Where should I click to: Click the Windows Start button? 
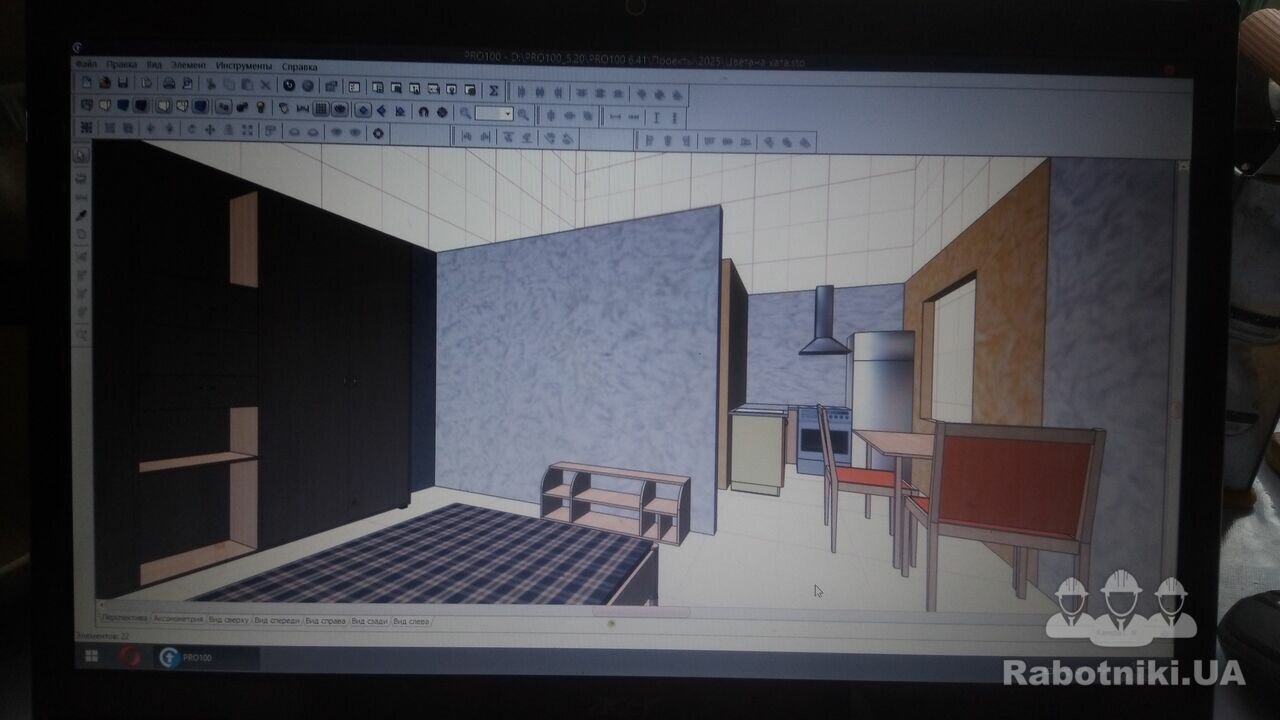[90, 656]
